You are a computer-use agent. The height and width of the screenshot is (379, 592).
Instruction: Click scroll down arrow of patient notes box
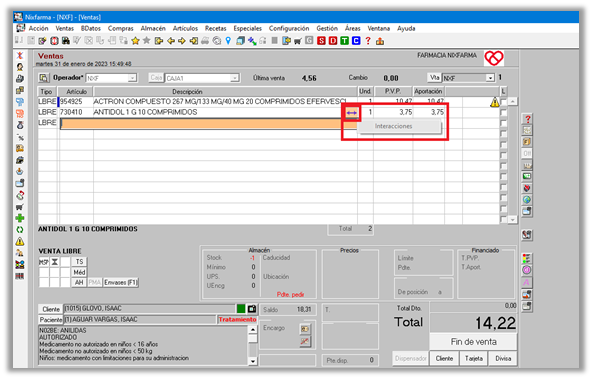253,361
